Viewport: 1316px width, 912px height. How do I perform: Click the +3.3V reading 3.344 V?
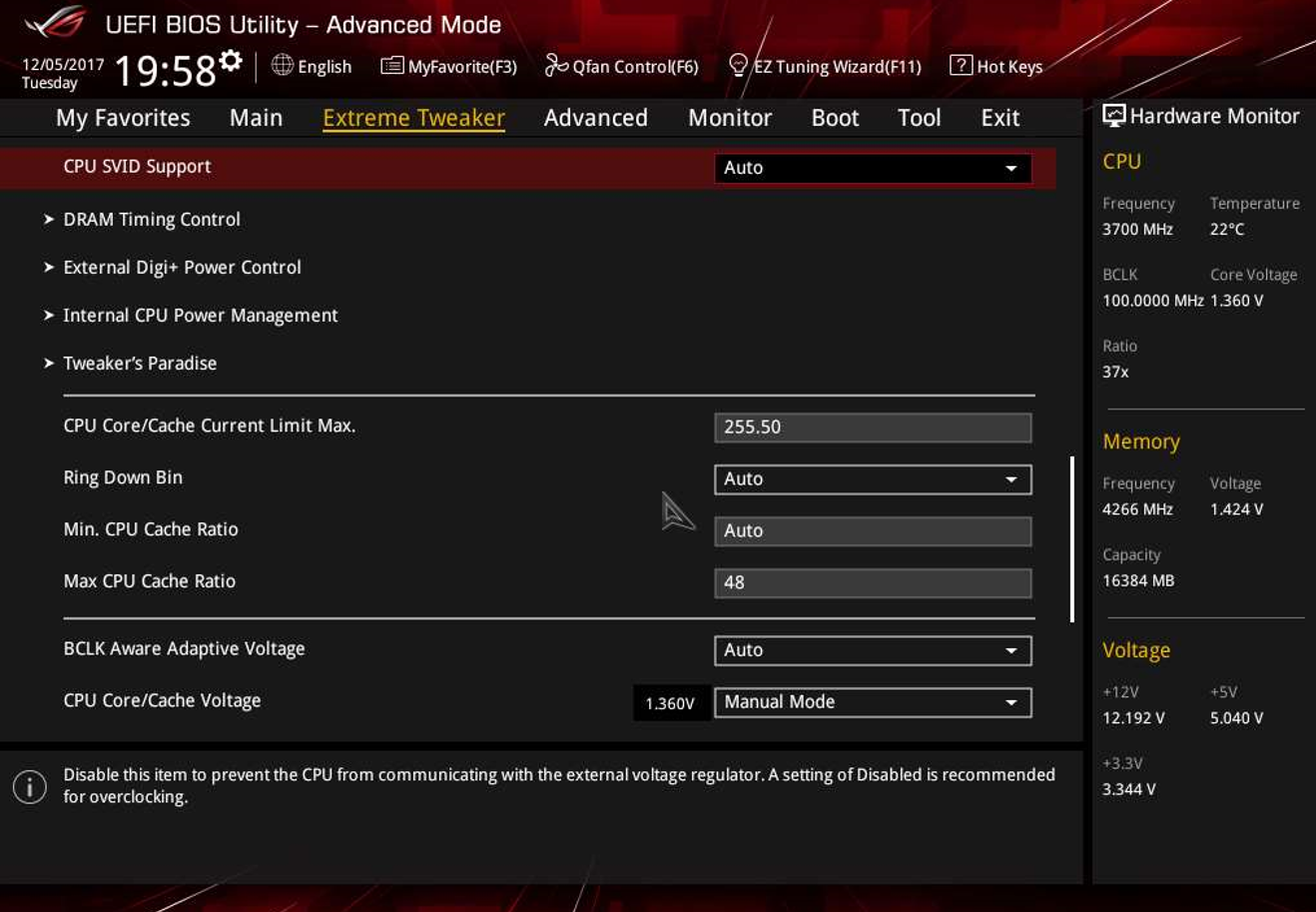[x=1129, y=790]
